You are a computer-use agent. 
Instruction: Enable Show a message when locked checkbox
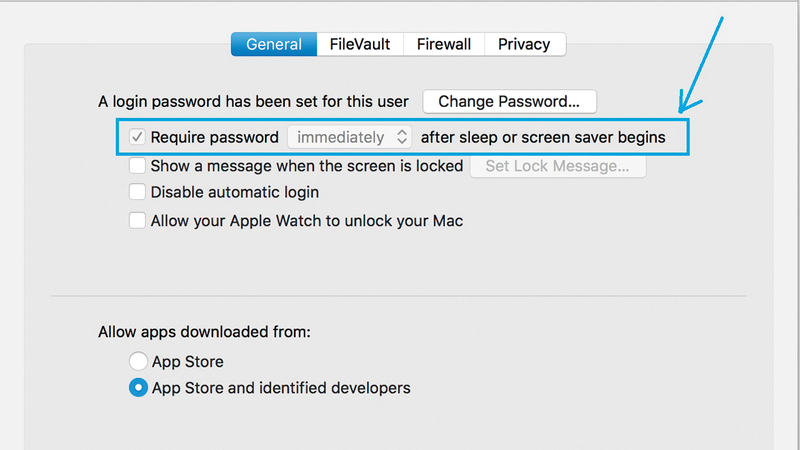pos(138,166)
